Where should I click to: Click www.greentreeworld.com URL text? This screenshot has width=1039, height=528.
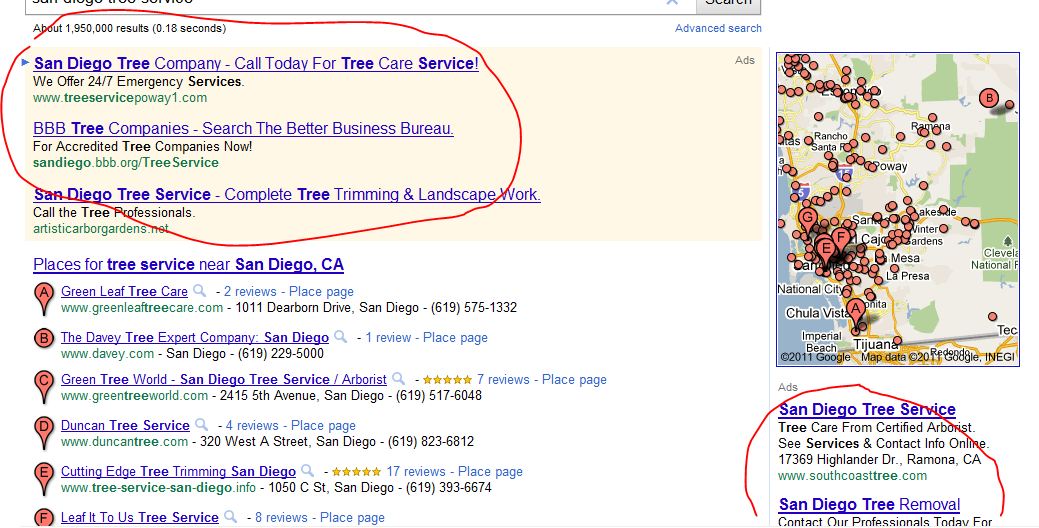coord(135,396)
